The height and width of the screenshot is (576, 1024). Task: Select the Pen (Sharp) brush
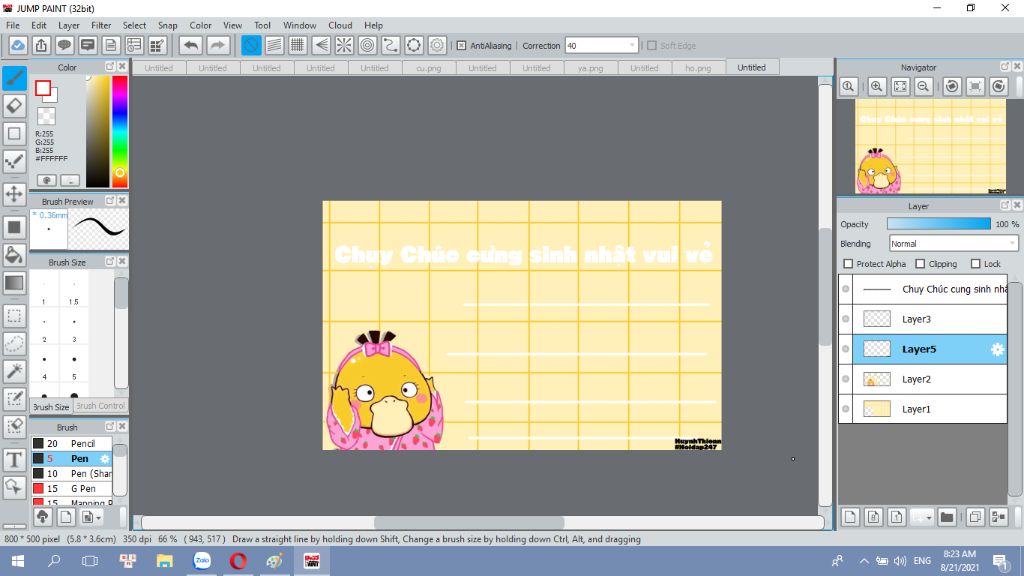(x=72, y=473)
